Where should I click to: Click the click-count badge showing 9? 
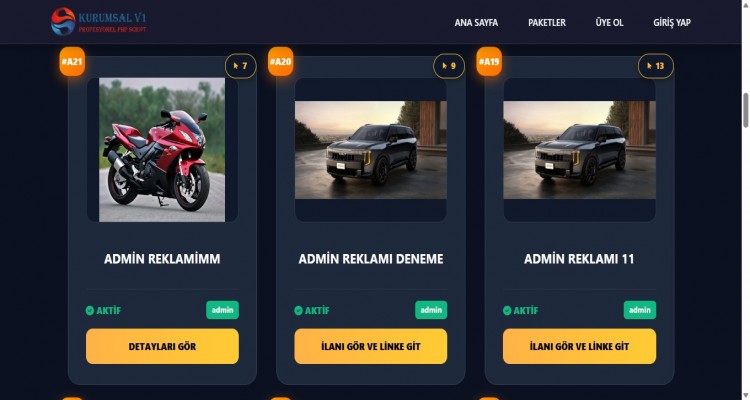(449, 66)
